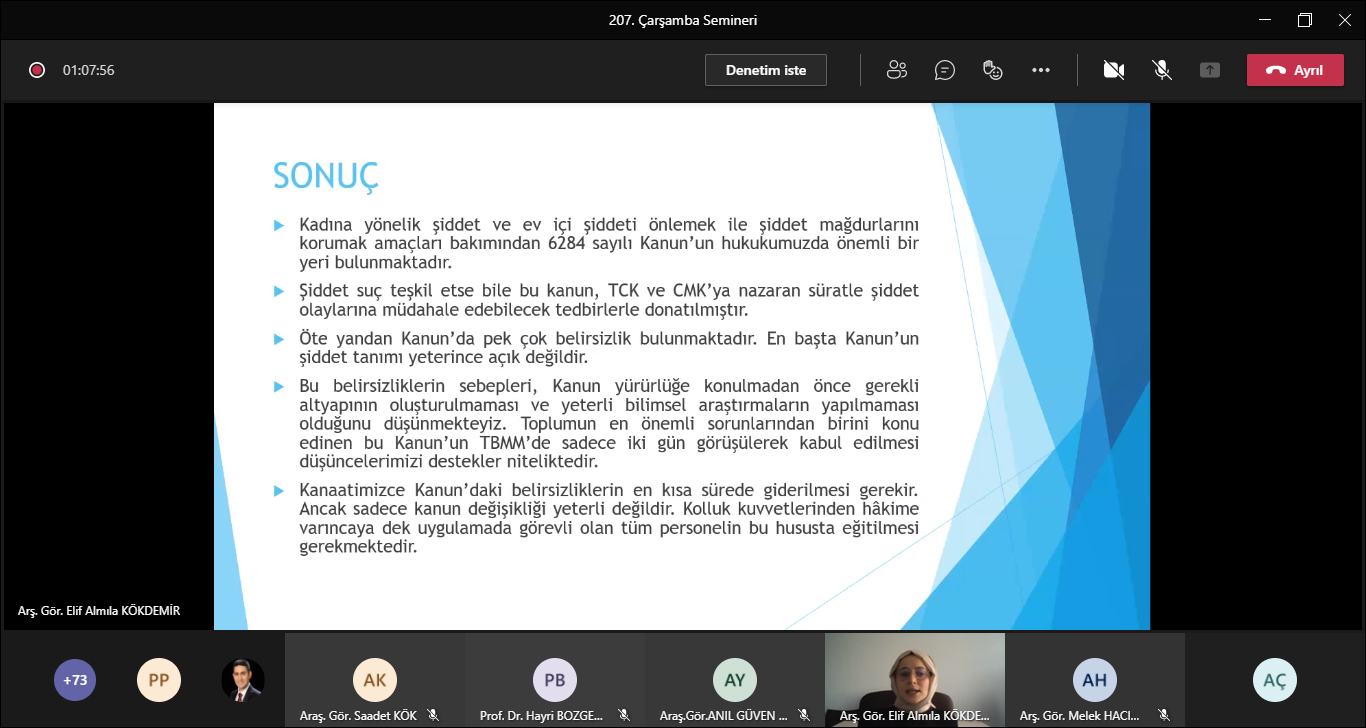The height and width of the screenshot is (728, 1366).
Task: Unmute your microphone
Action: click(1162, 69)
